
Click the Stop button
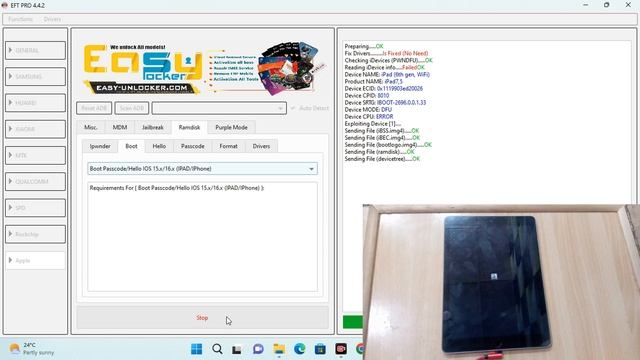tap(202, 318)
